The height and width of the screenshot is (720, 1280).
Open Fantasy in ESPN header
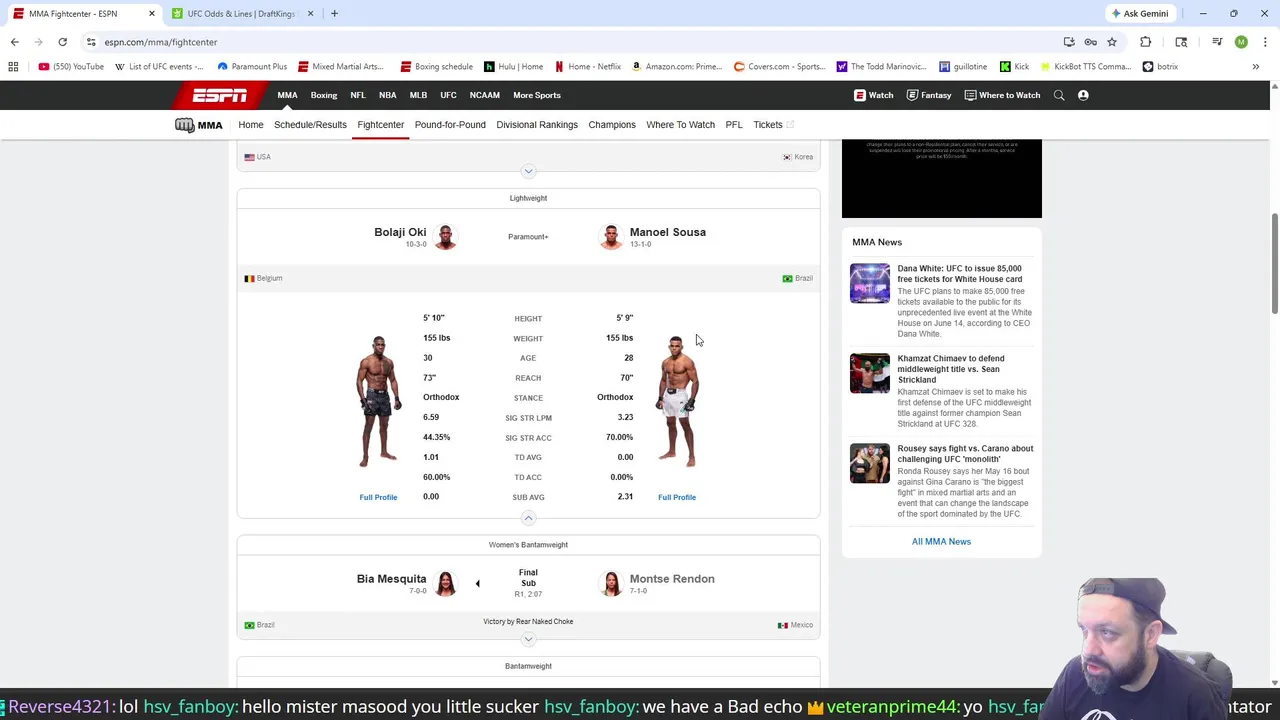point(928,95)
